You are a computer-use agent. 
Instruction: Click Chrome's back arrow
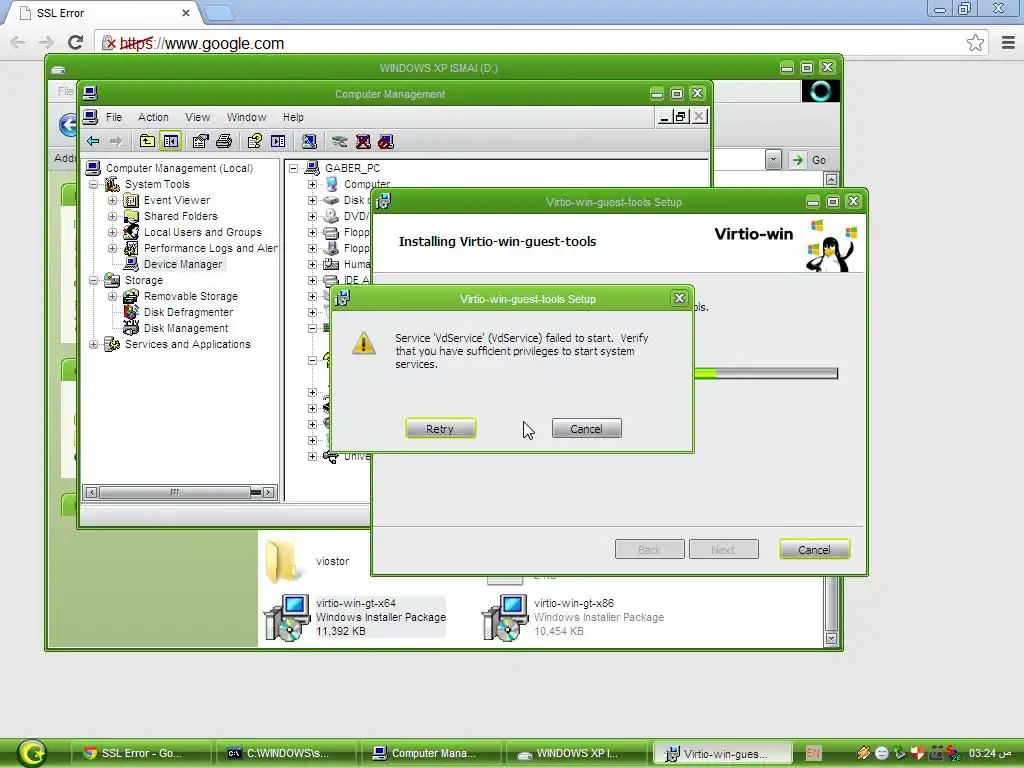[18, 43]
